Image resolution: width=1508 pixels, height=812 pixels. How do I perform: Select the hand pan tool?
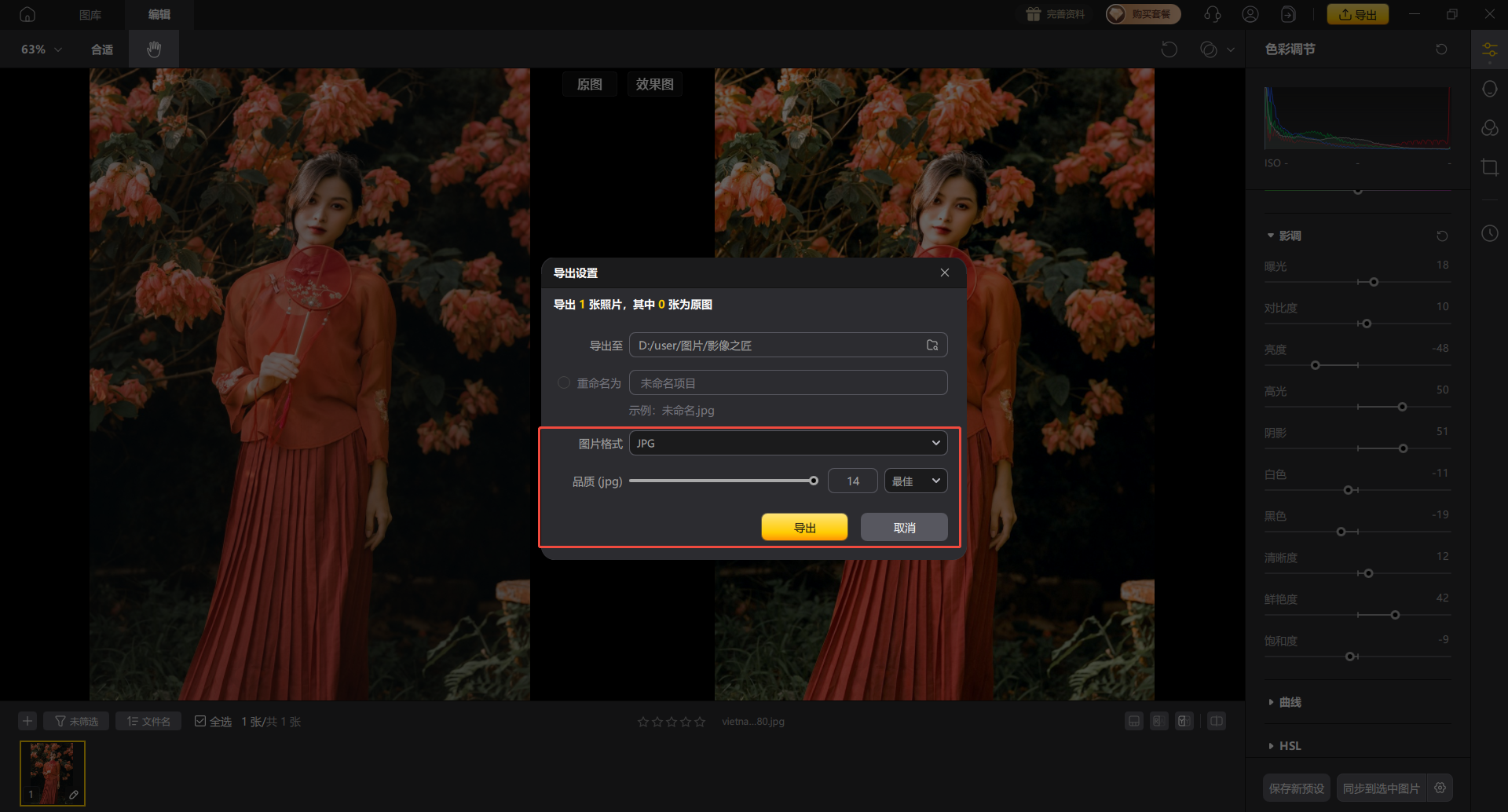point(154,49)
